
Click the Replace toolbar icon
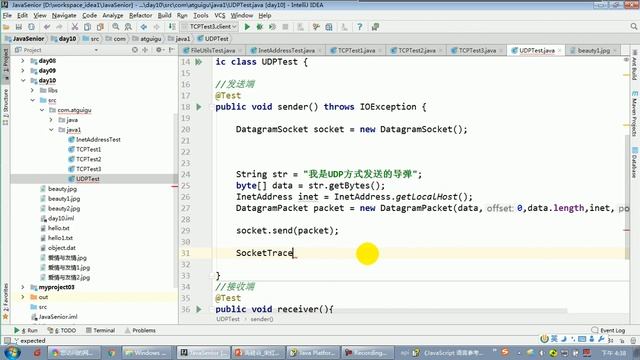coord(128,27)
